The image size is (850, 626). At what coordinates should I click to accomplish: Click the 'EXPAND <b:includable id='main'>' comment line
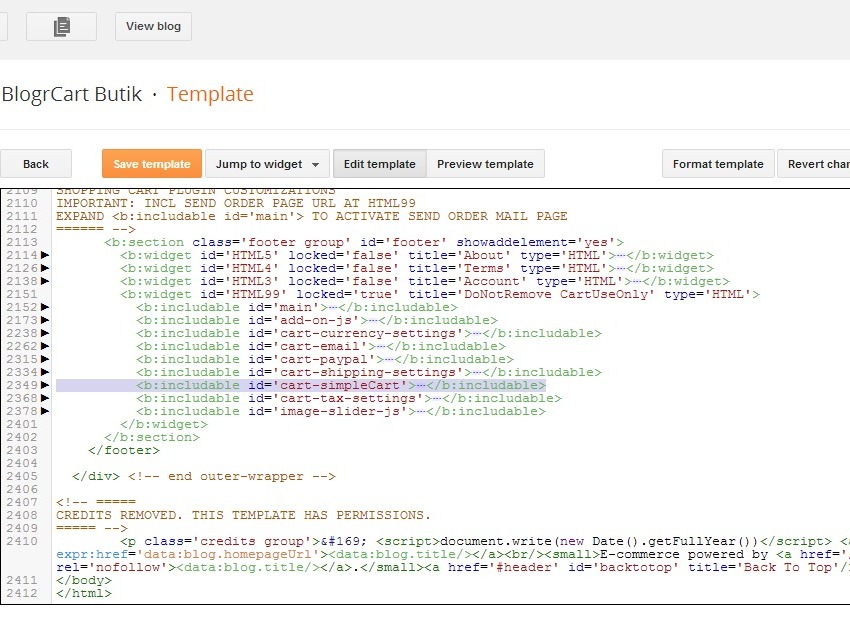coord(312,216)
